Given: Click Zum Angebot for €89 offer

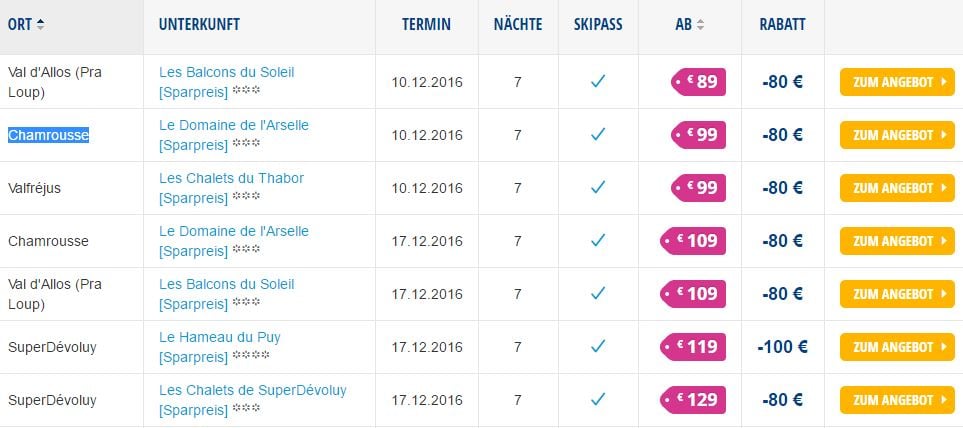Looking at the screenshot, I should click(897, 82).
